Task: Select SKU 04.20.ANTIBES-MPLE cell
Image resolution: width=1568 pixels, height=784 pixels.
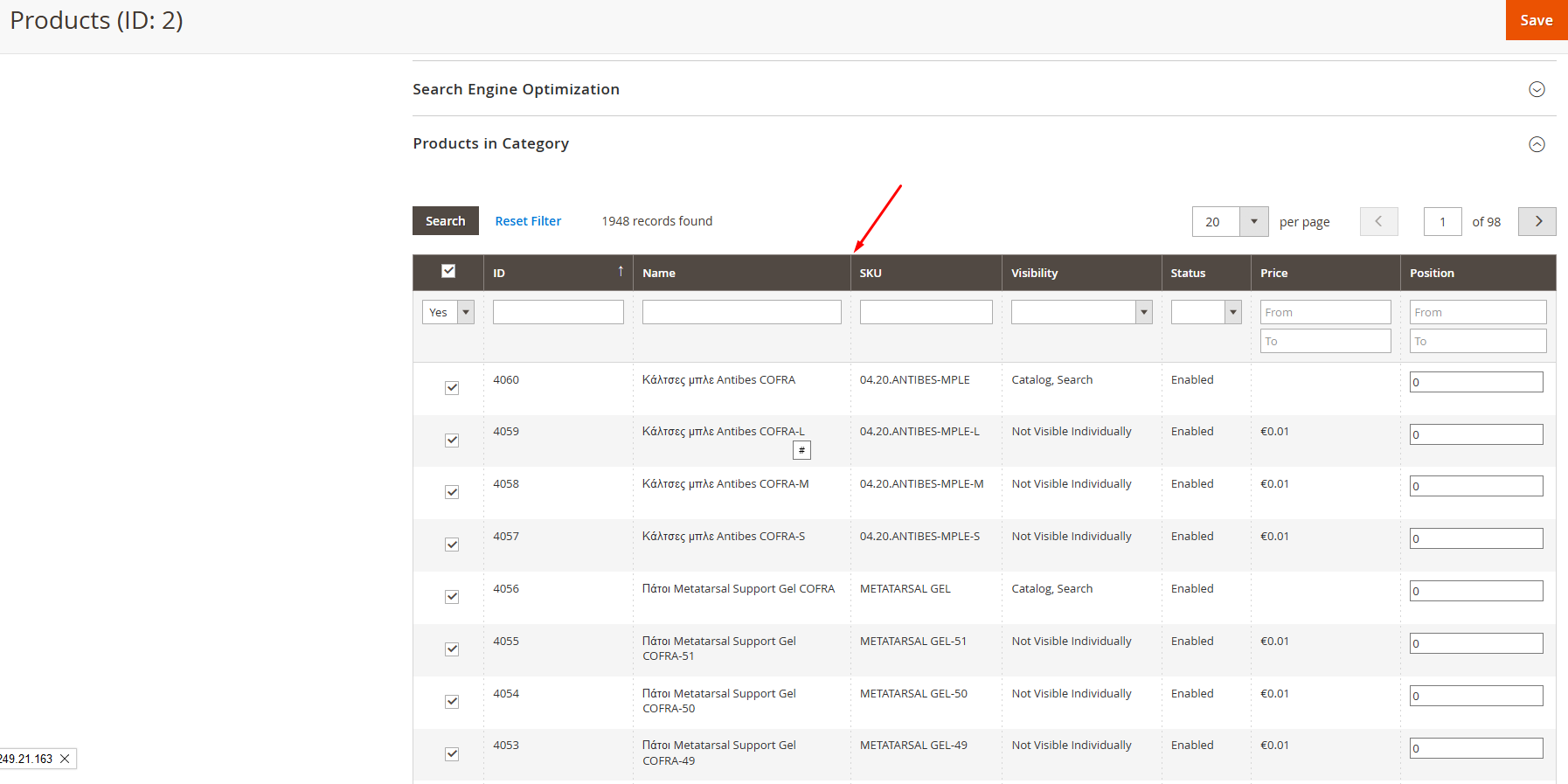Action: [915, 380]
